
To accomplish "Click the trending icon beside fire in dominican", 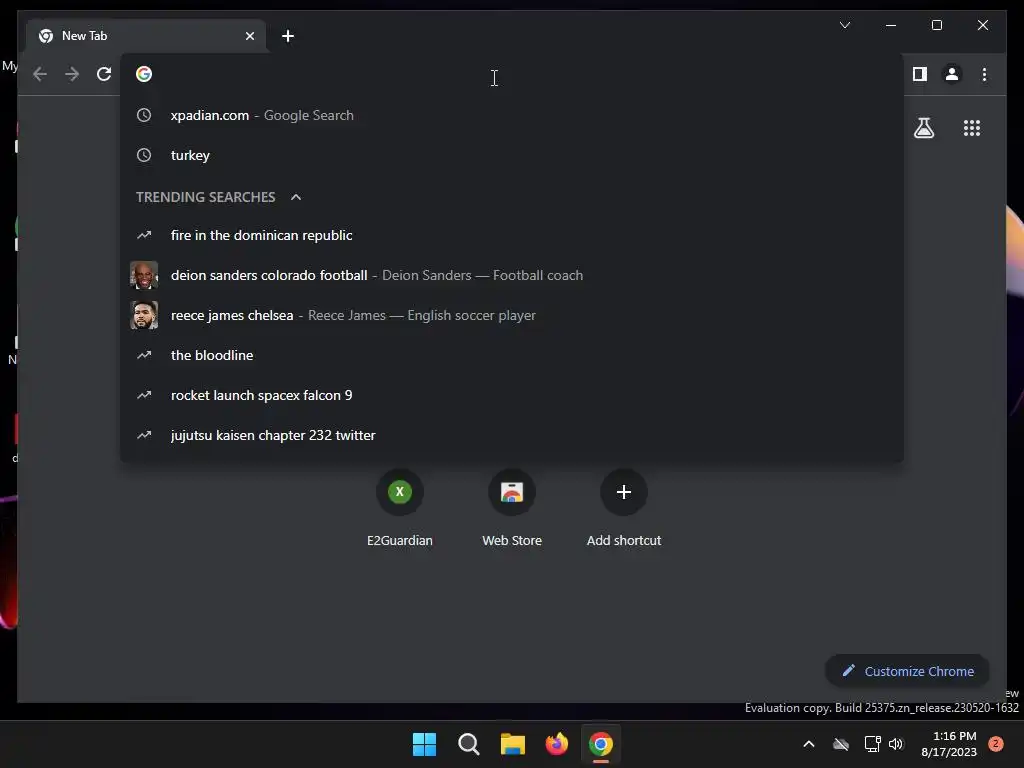I will (x=144, y=235).
